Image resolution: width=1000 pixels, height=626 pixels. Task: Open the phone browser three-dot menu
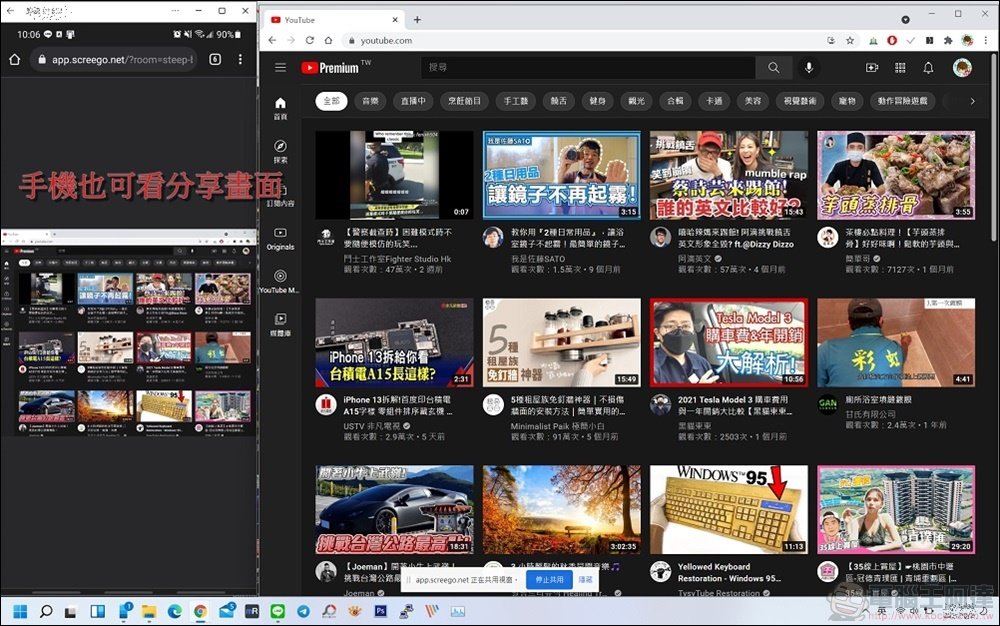point(240,59)
